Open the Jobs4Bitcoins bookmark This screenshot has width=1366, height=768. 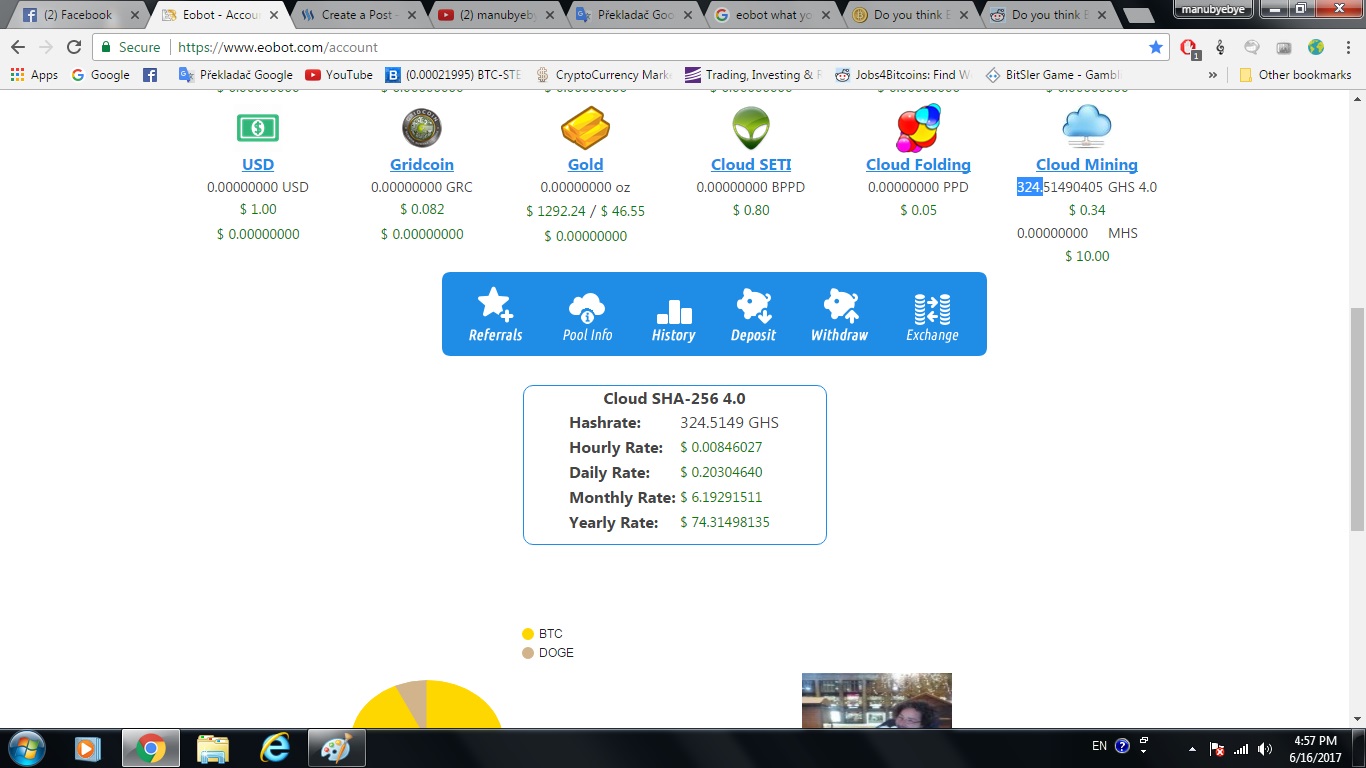click(903, 75)
